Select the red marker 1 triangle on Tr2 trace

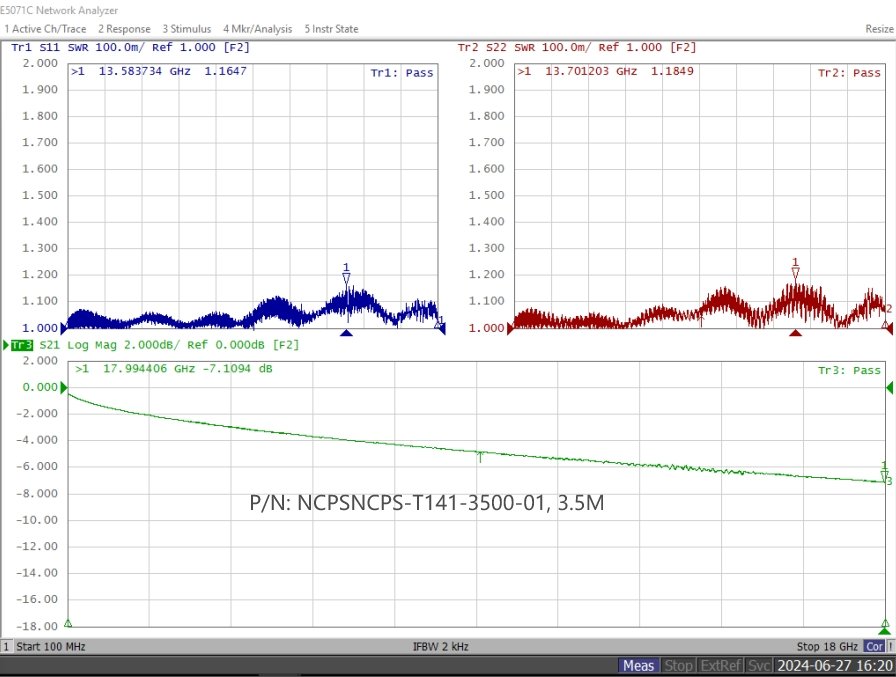click(795, 272)
